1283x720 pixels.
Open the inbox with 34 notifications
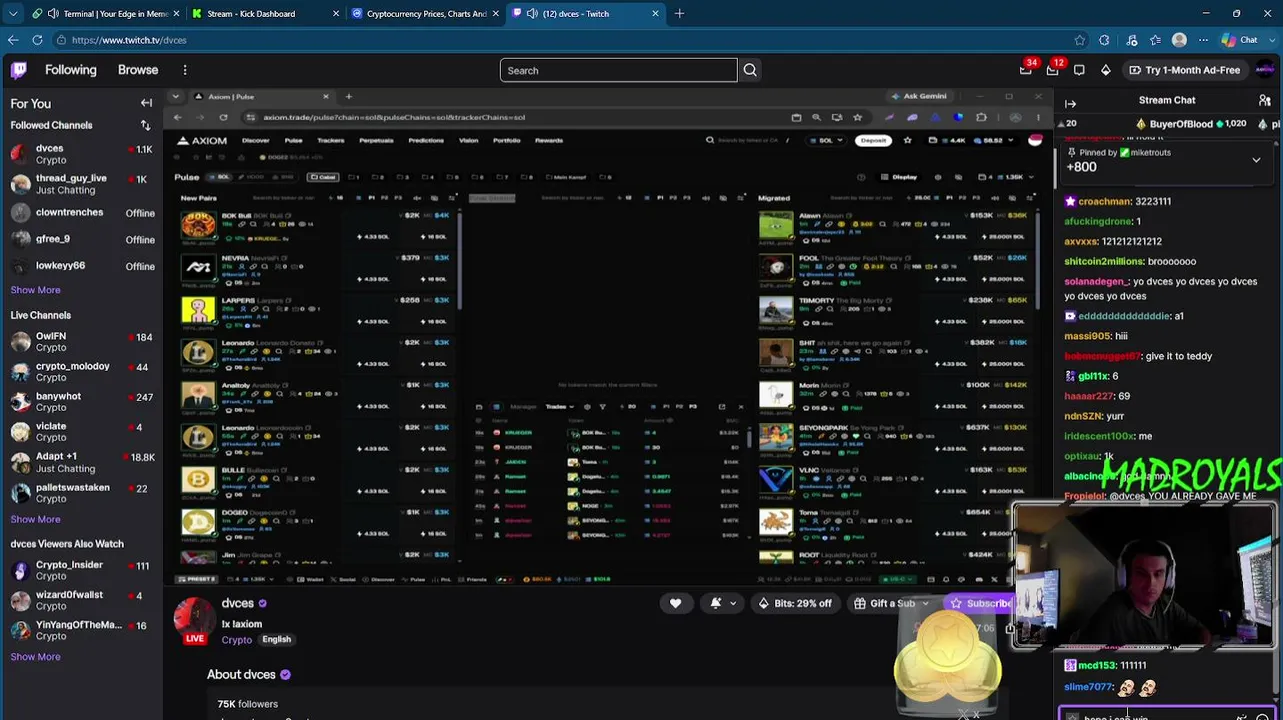1026,69
